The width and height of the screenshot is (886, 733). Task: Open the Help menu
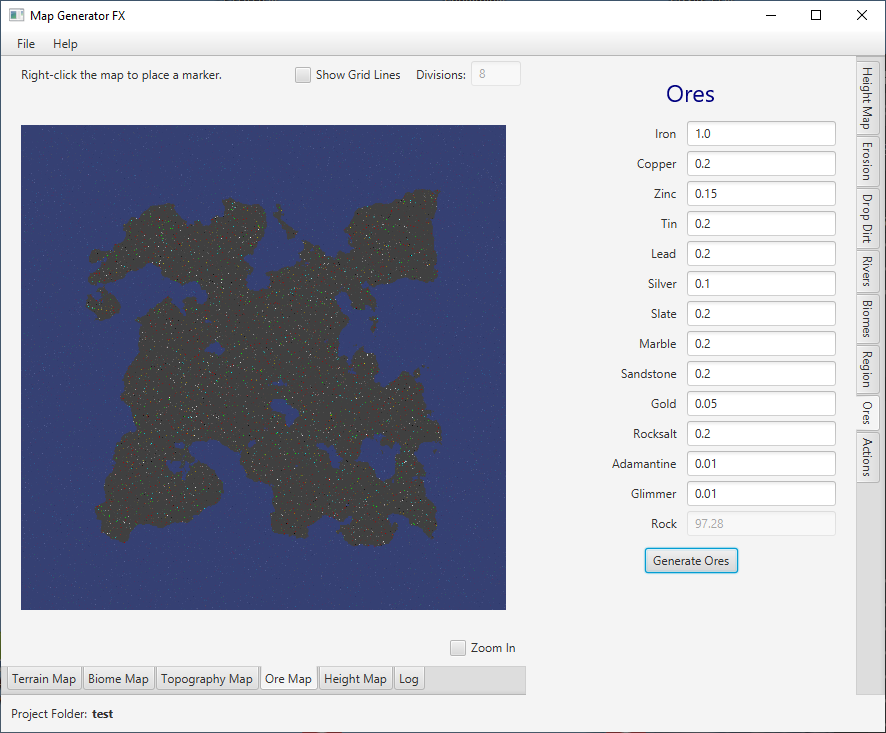pos(65,44)
